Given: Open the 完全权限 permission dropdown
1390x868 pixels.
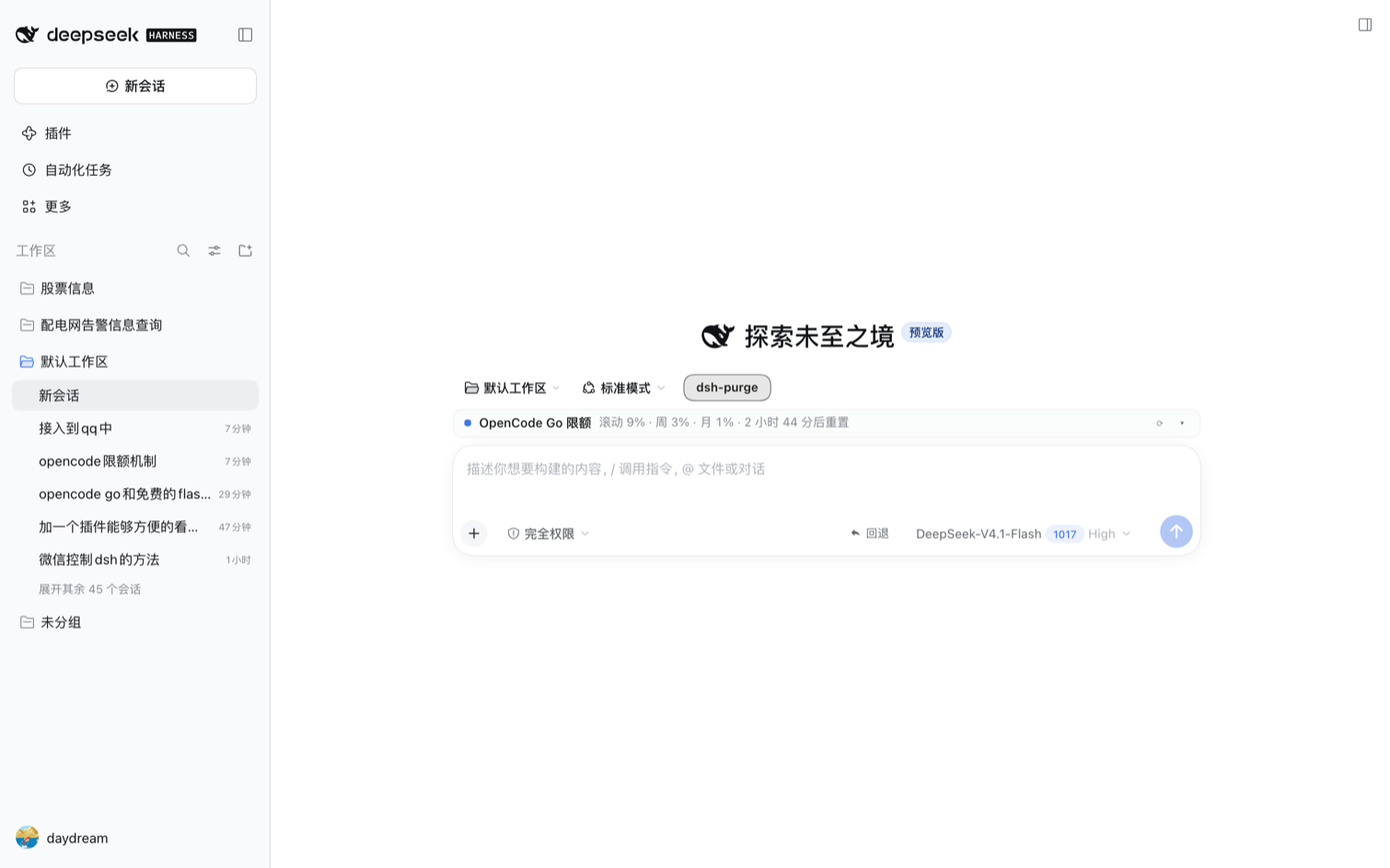Looking at the screenshot, I should coord(549,534).
